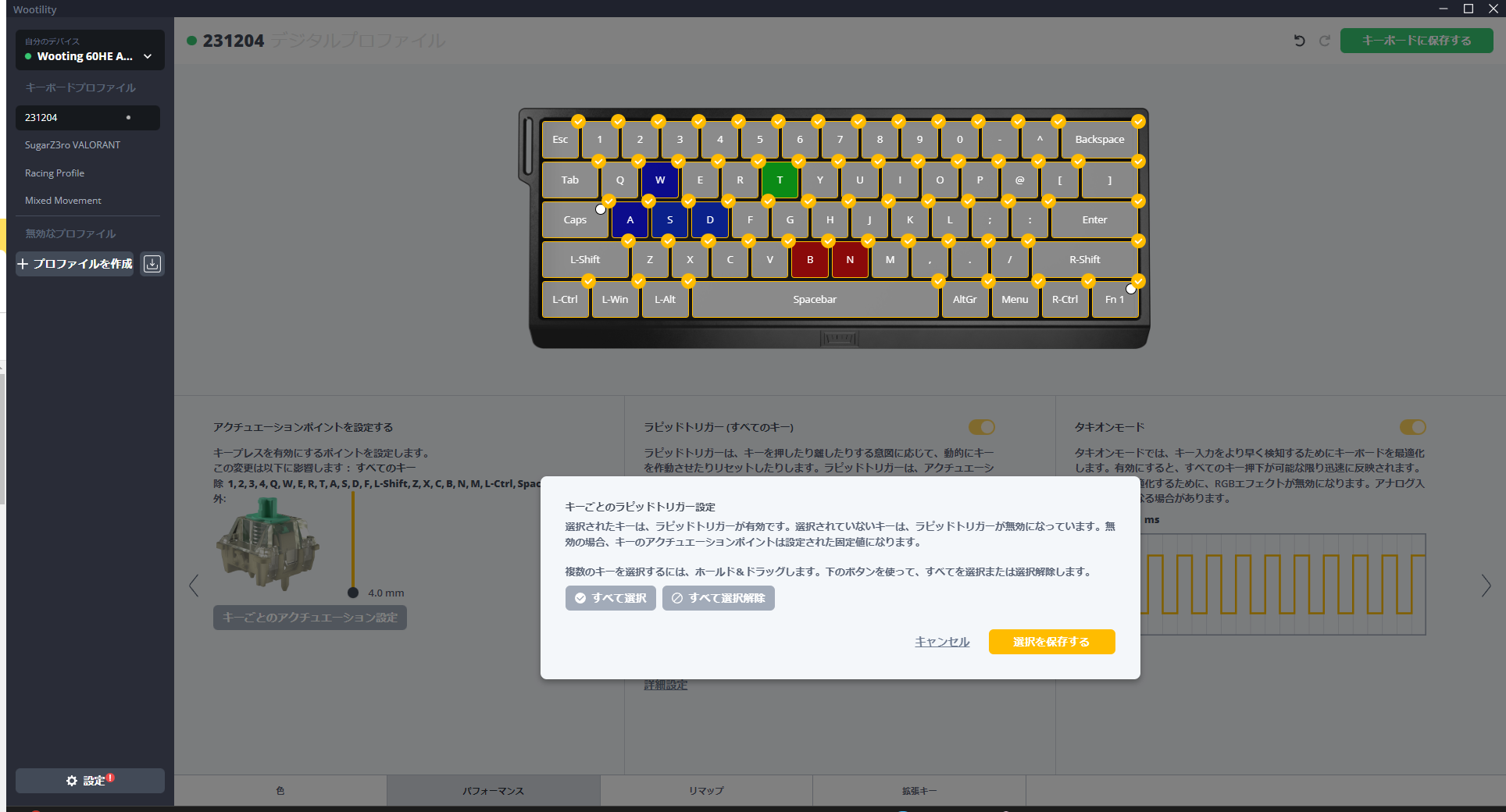This screenshot has height=812, width=1506.
Task: Click the green T key on keyboard
Action: point(780,180)
